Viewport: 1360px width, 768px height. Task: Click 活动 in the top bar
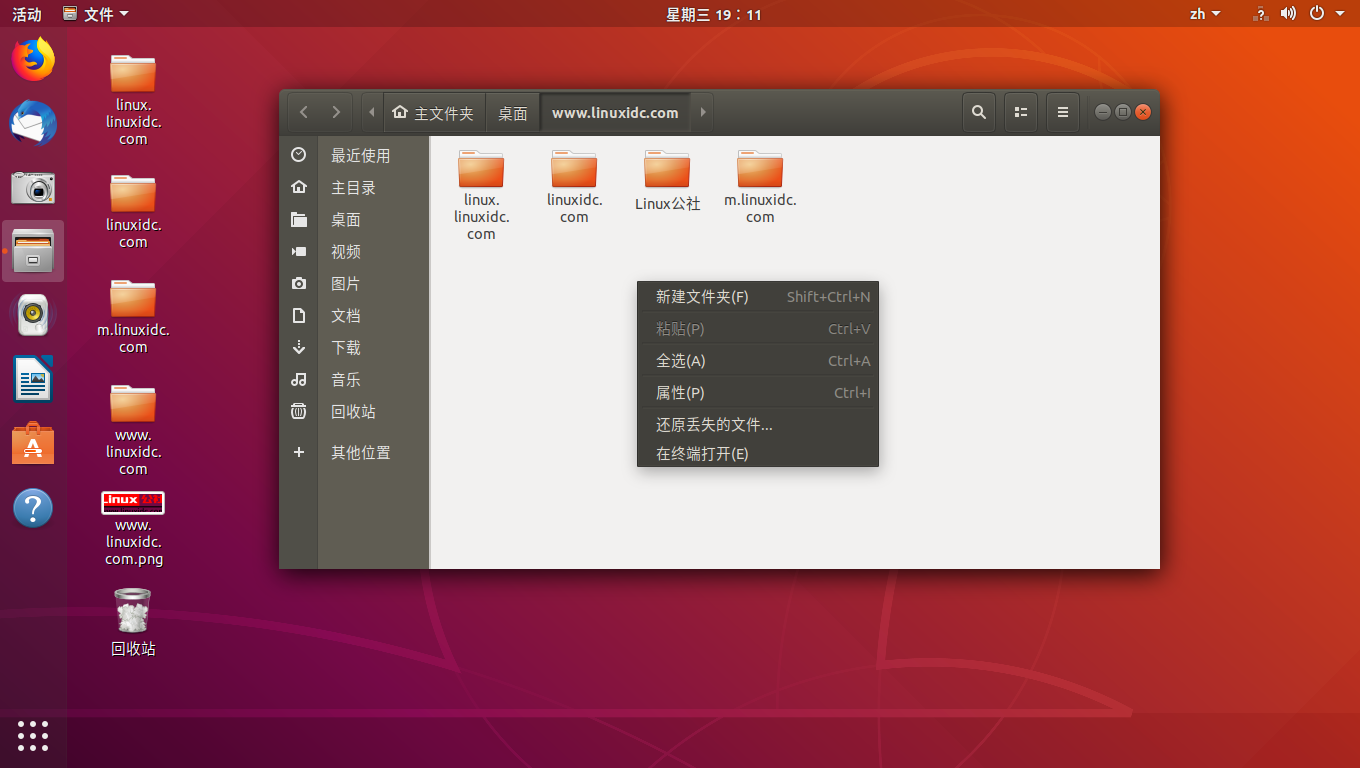pos(27,14)
